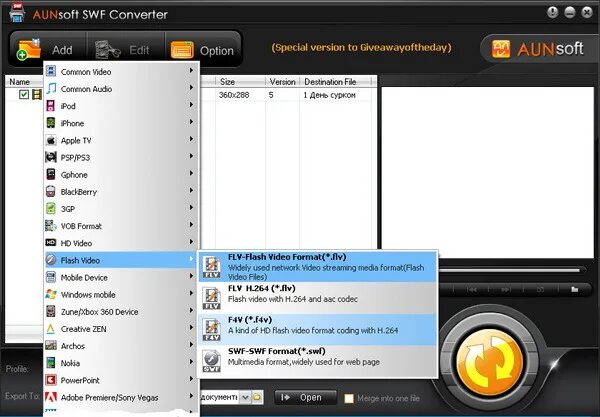Select FLV H.264 (*.flv) format
The height and width of the screenshot is (417, 600).
tap(318, 298)
